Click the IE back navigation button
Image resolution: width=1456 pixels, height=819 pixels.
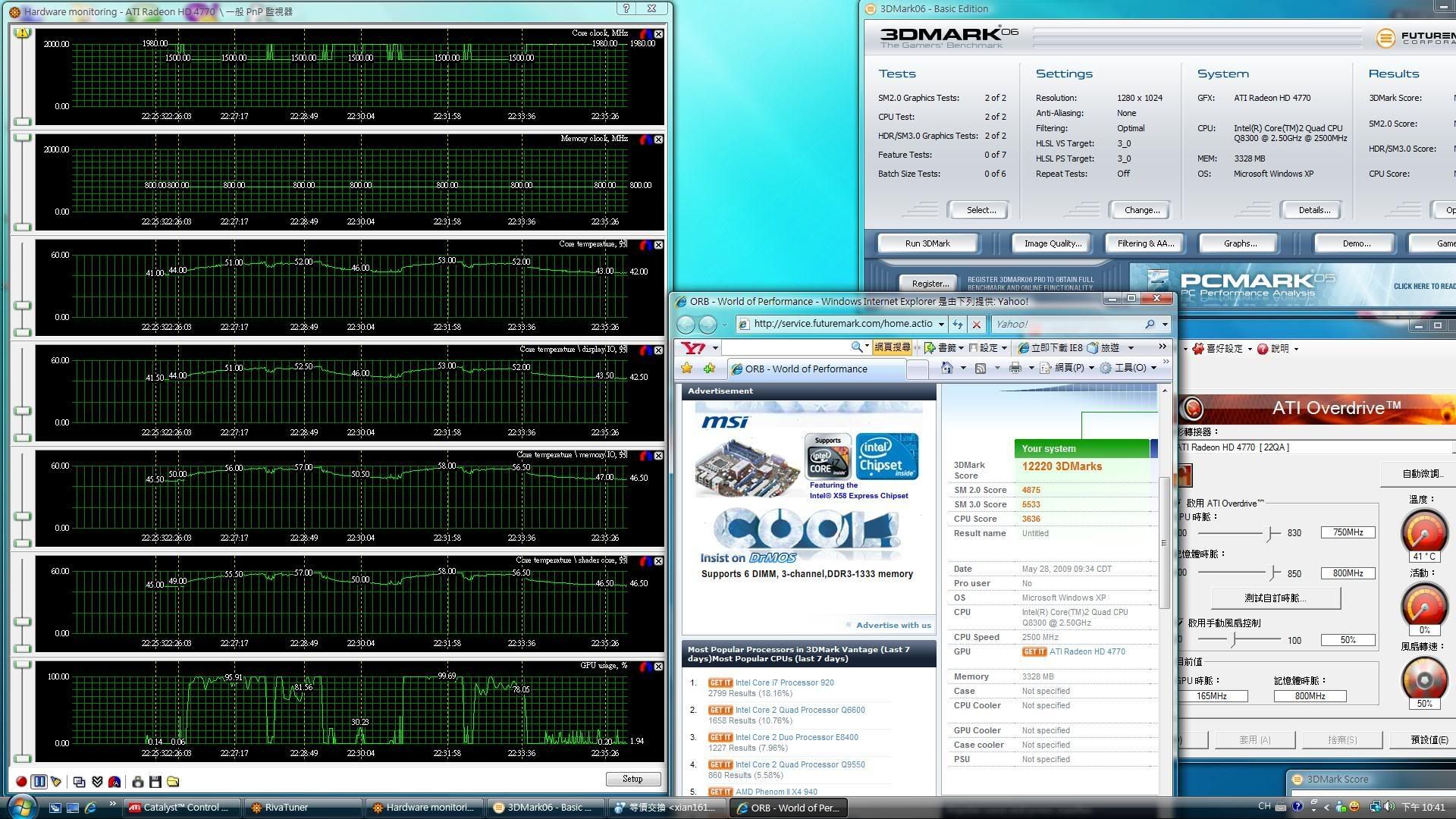pyautogui.click(x=686, y=325)
